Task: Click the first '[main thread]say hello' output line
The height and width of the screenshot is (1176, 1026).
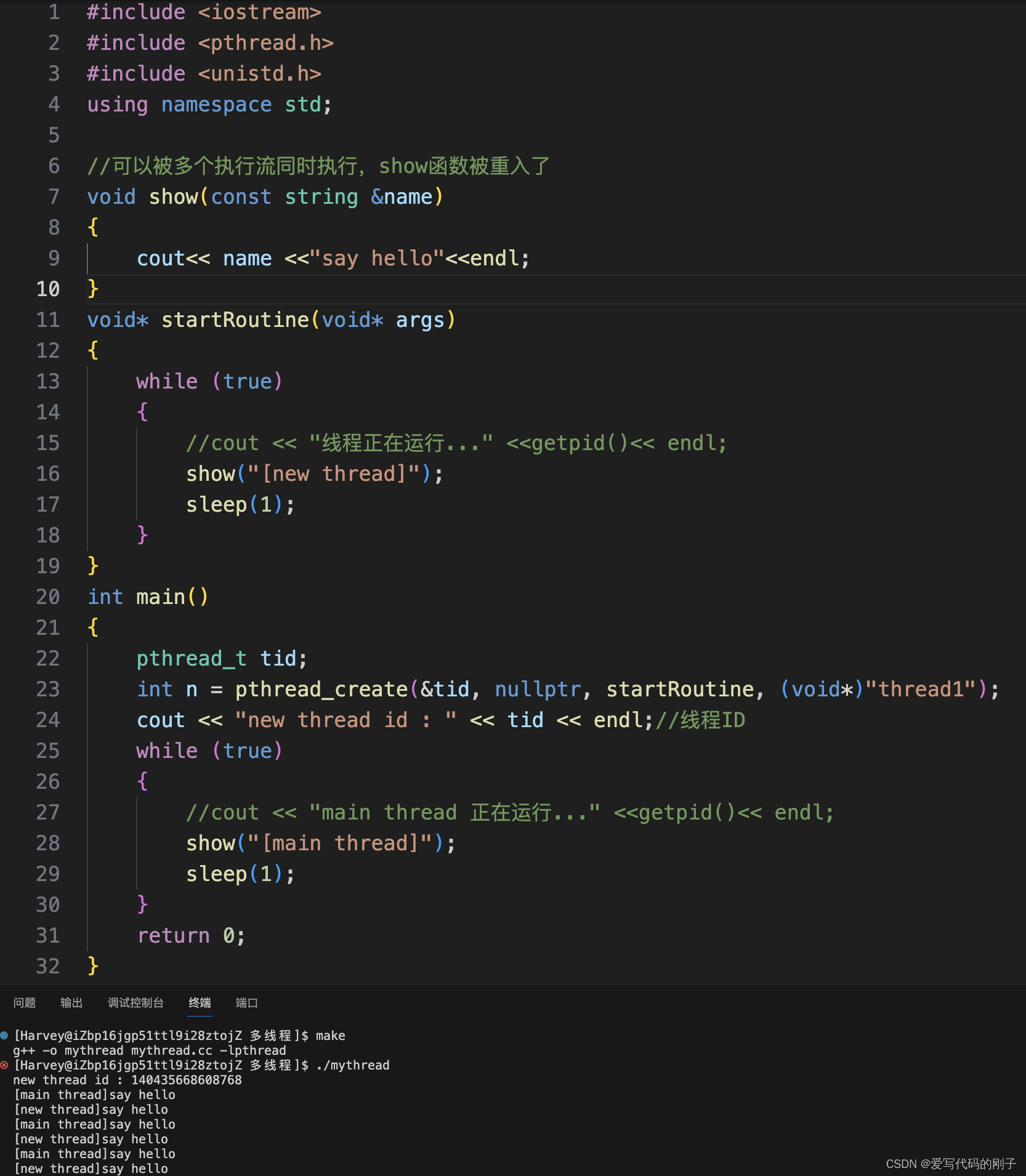Action: (x=94, y=1095)
